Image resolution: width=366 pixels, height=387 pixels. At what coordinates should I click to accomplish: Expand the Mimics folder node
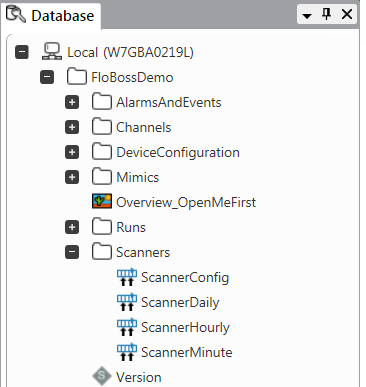72,177
